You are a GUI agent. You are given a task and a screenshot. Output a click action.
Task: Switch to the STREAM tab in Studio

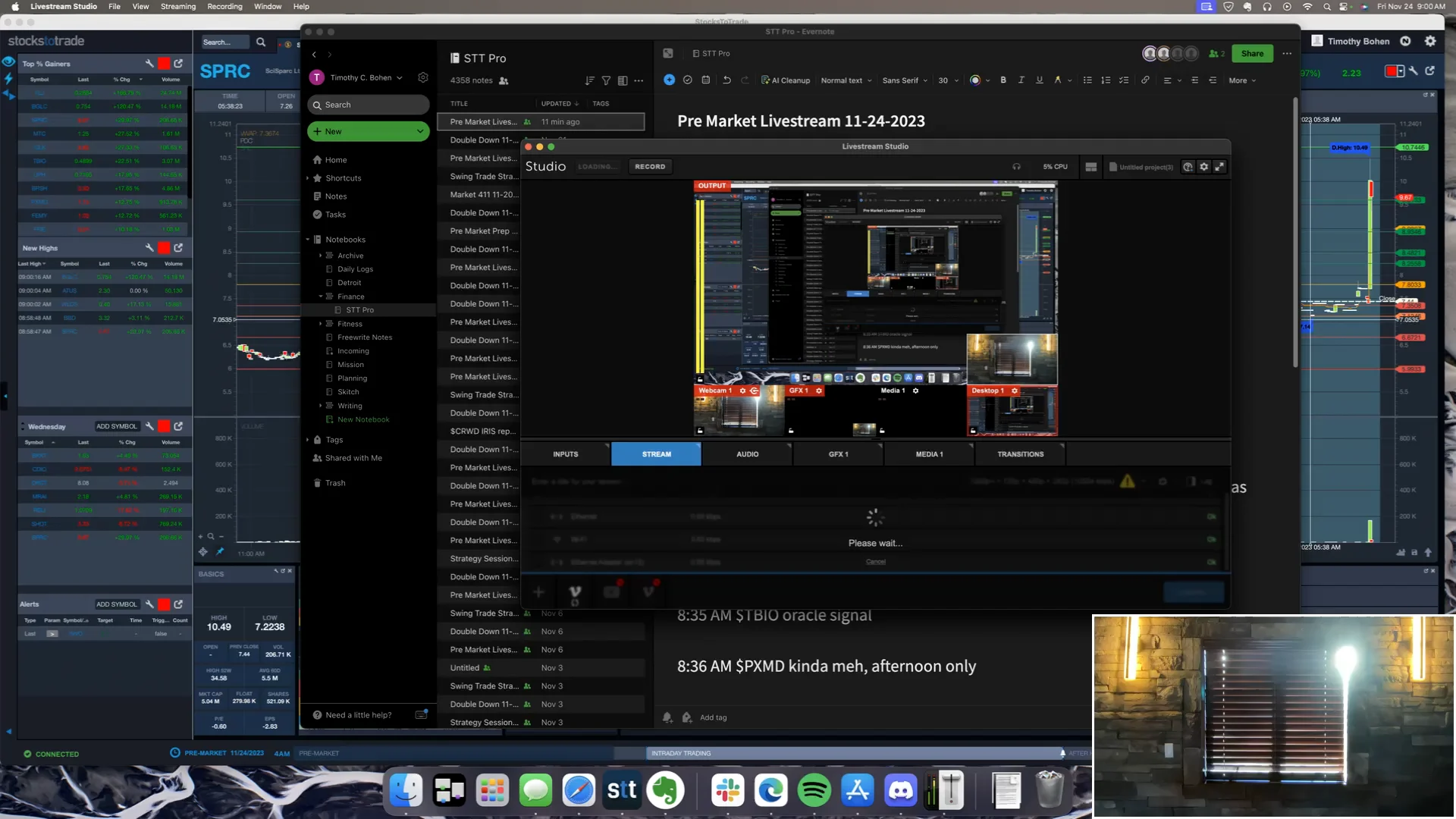656,454
